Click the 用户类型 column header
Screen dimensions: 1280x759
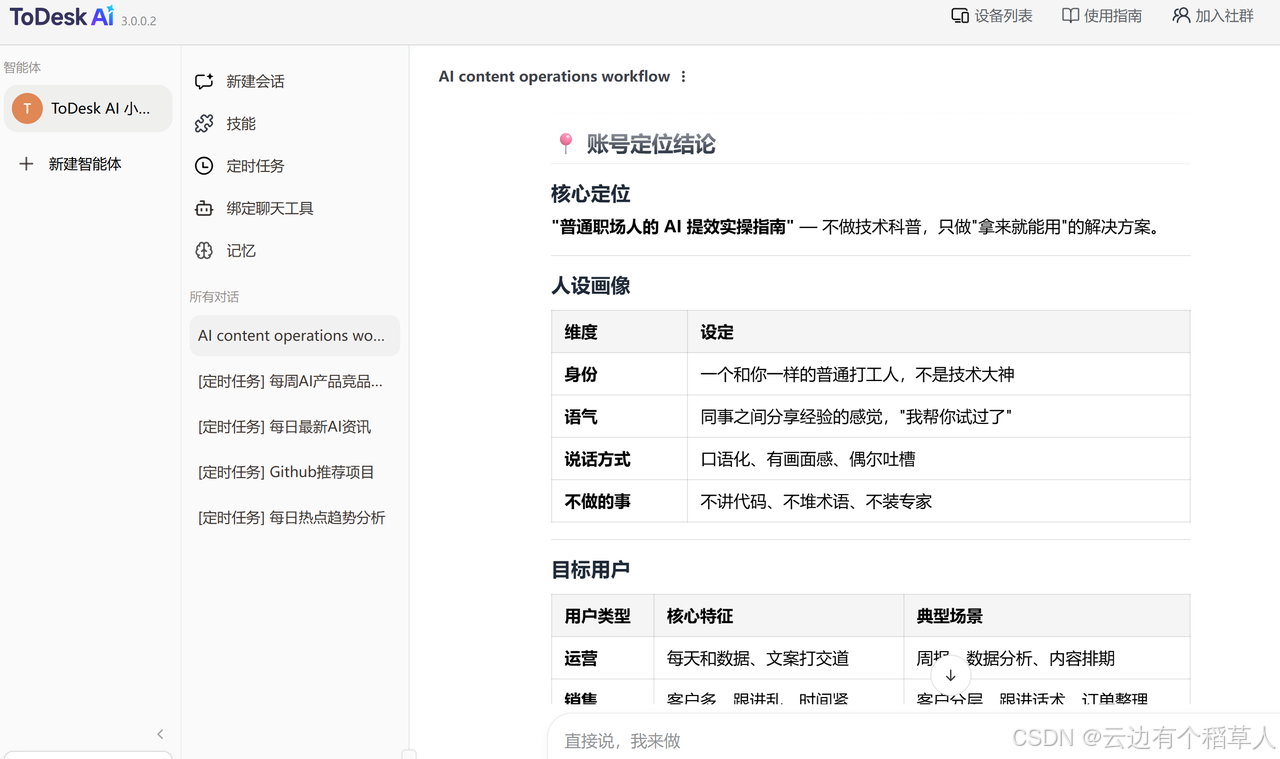click(x=602, y=616)
